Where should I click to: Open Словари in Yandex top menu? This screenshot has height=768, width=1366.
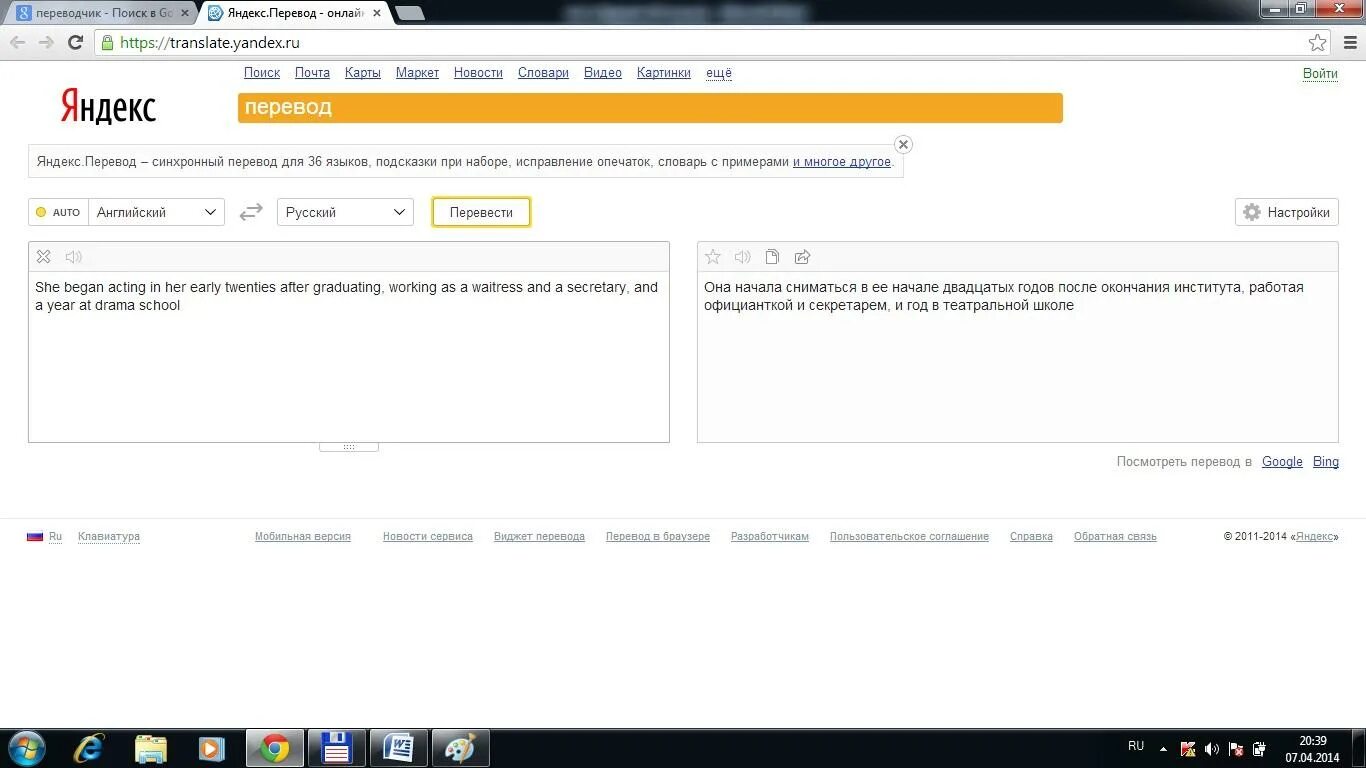point(543,73)
